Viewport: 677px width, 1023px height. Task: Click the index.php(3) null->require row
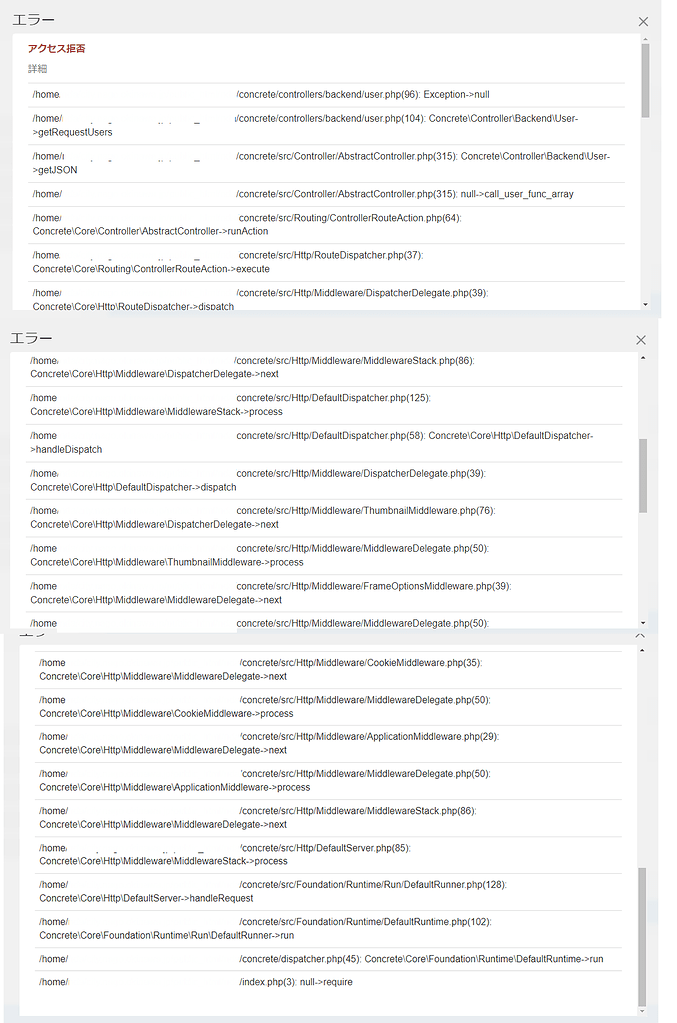330,982
